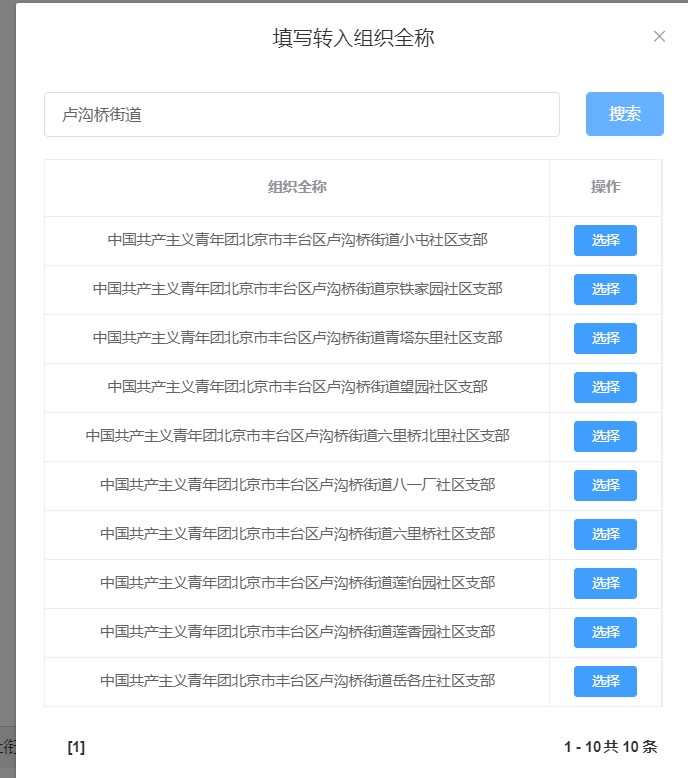Viewport: 688px width, 778px height.
Task: Go to page 1 in pagination
Action: 76,747
